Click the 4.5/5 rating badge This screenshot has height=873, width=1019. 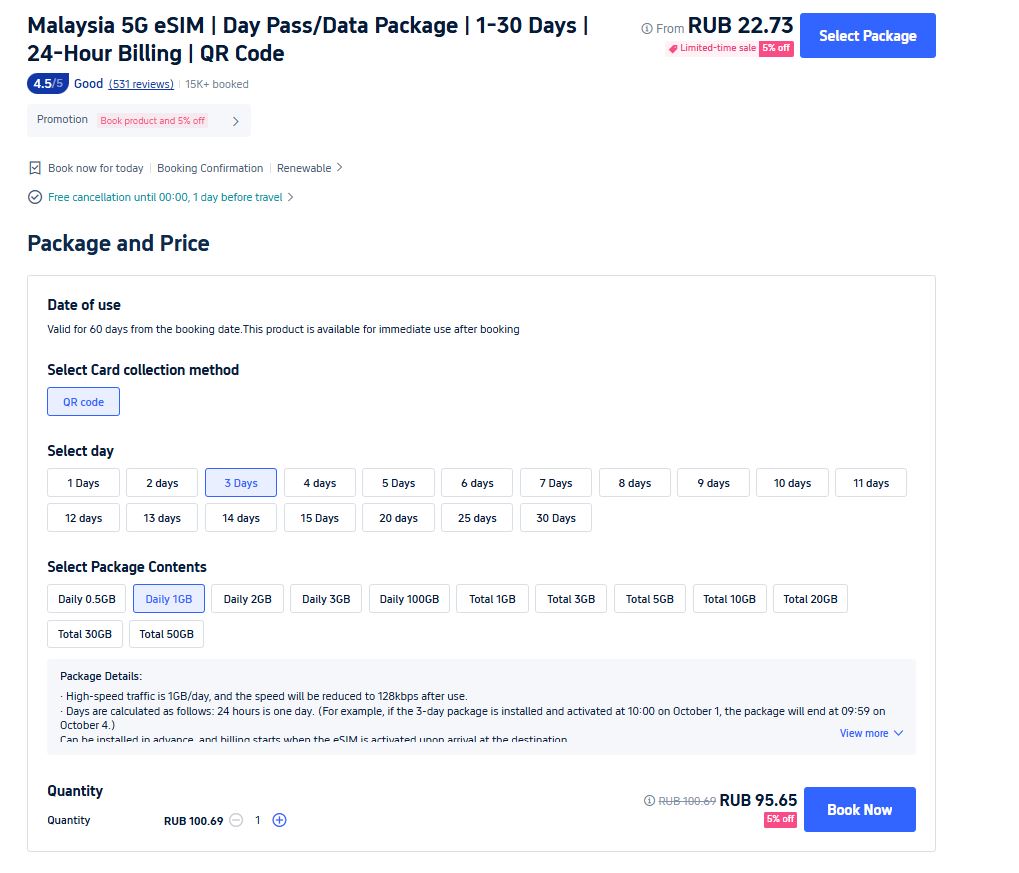click(48, 84)
